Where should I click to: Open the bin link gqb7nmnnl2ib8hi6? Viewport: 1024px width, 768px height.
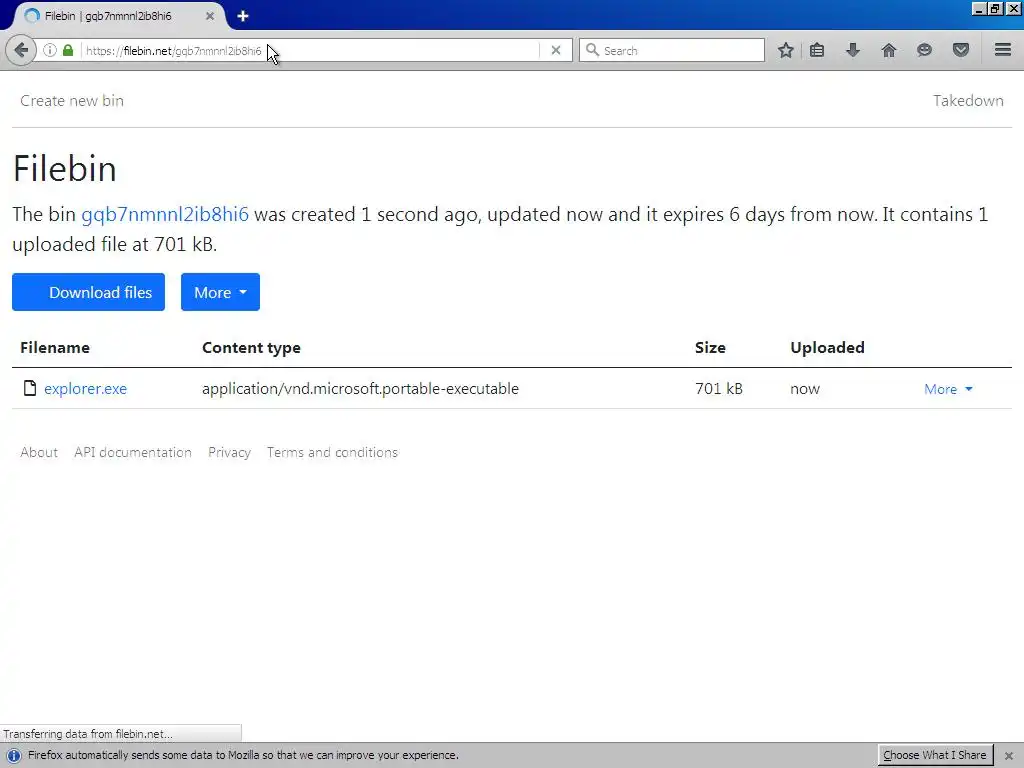165,215
